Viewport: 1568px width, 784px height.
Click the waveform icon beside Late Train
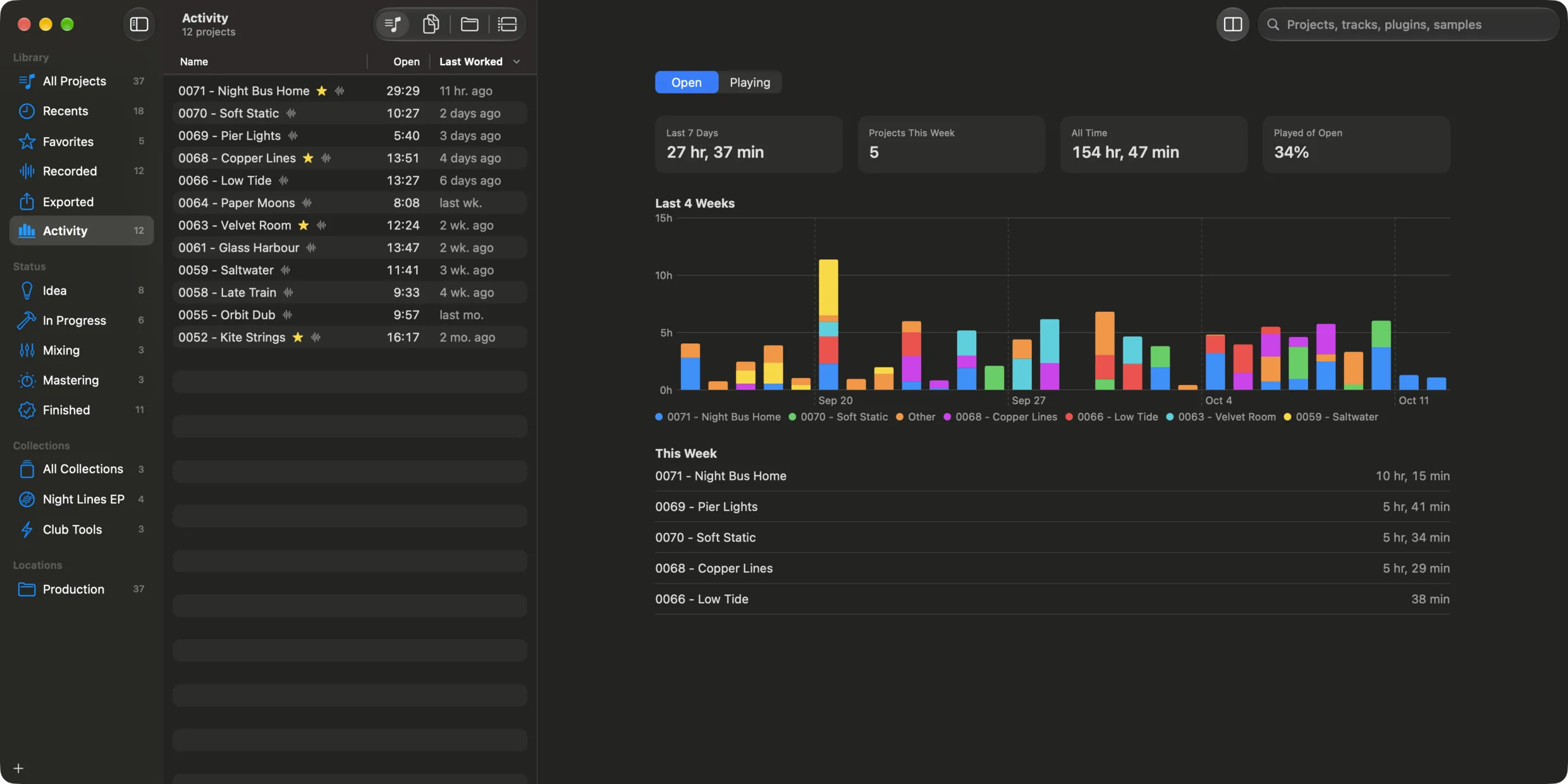pyautogui.click(x=288, y=293)
